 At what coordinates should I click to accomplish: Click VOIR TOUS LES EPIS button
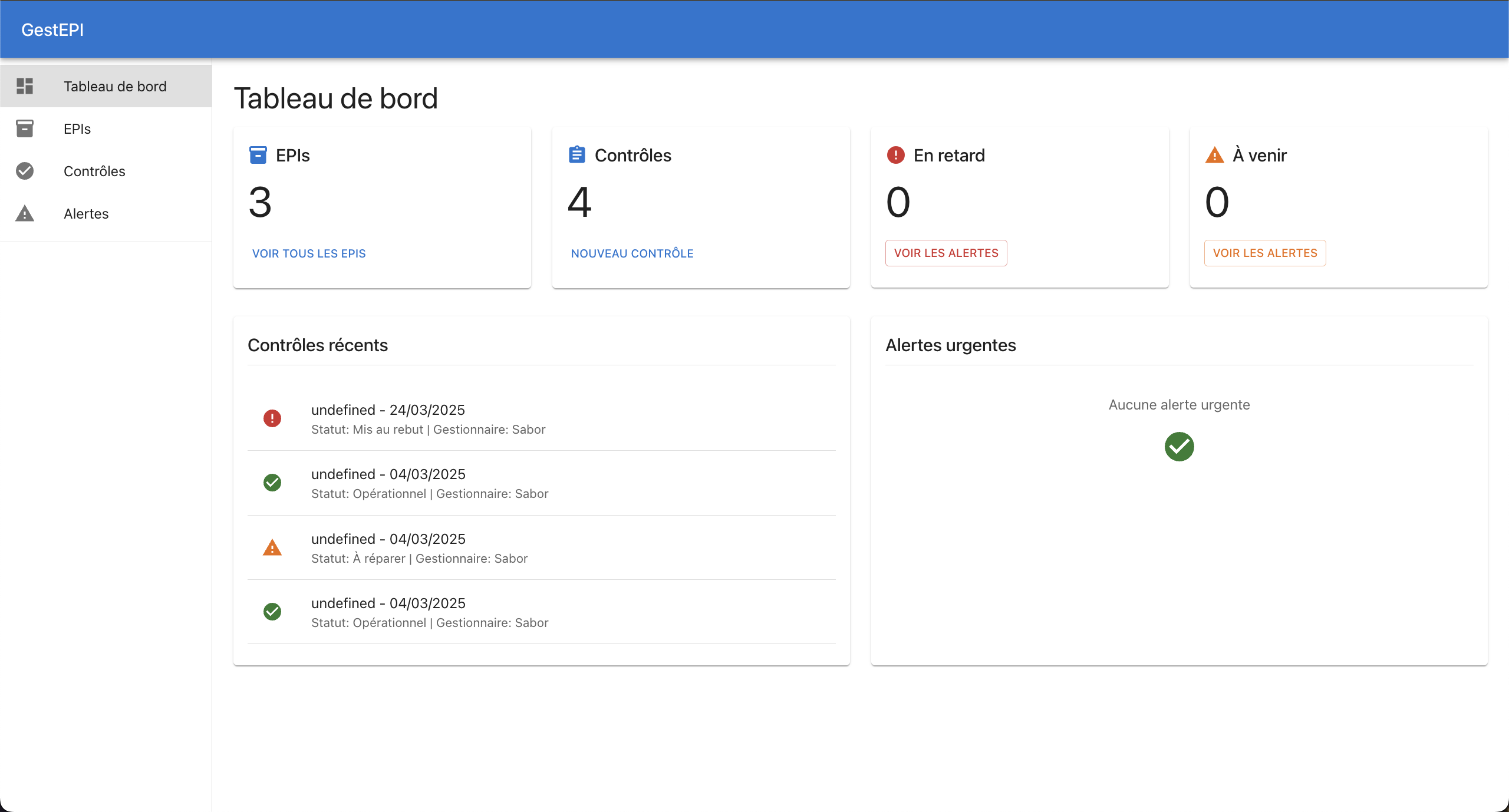coord(309,253)
